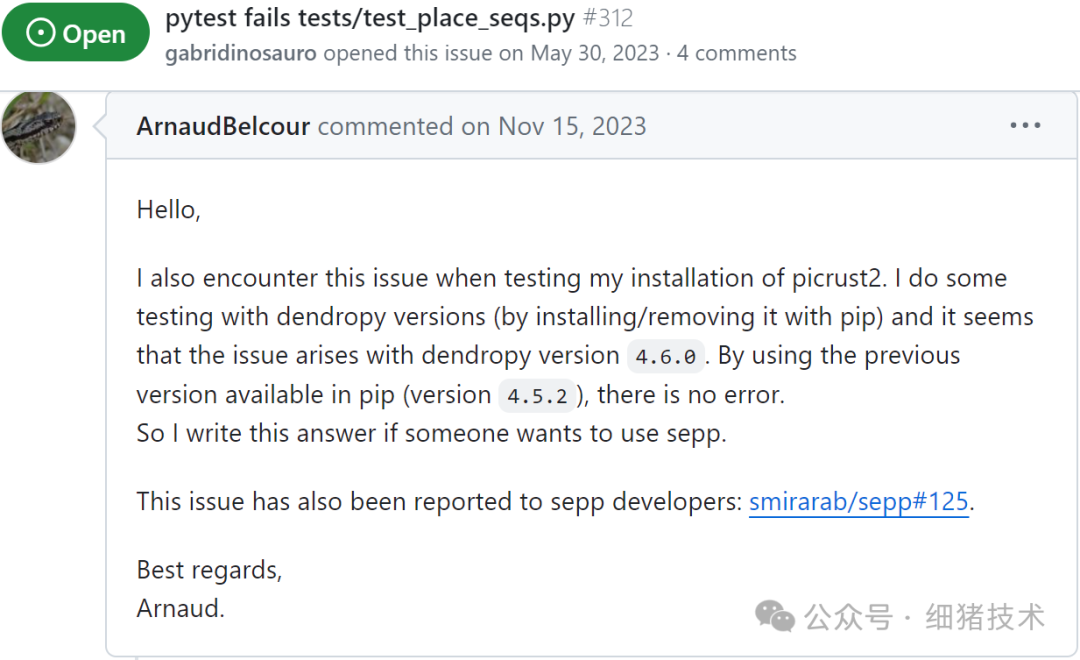Click the 4.6.0 version code snippet
This screenshot has height=660, width=1080.
tap(665, 356)
